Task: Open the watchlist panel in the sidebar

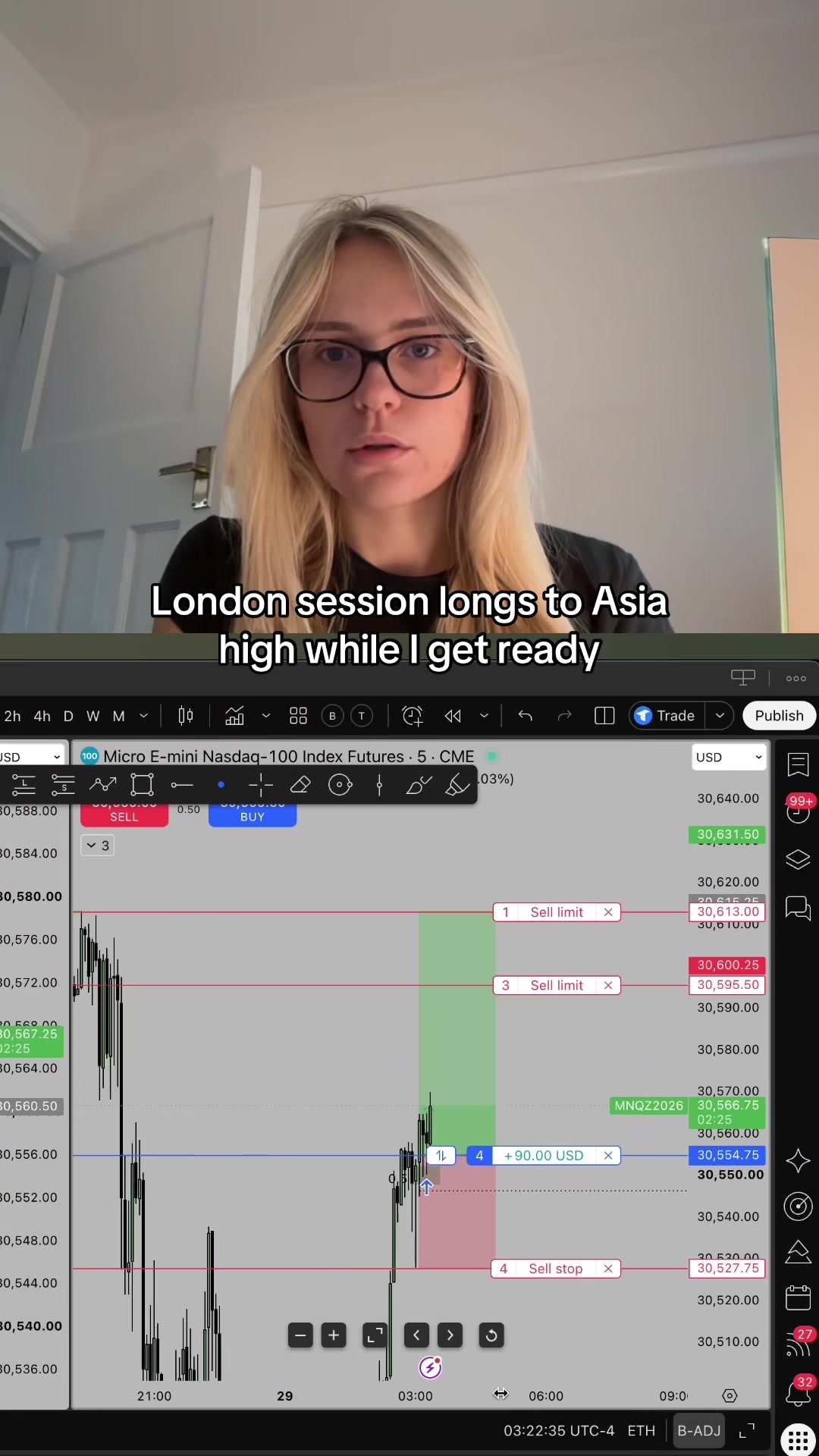Action: [798, 764]
